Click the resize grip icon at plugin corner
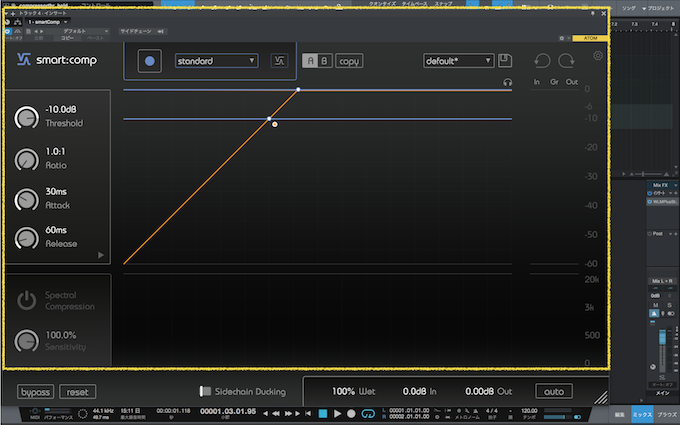This screenshot has width=680, height=425. [601, 398]
